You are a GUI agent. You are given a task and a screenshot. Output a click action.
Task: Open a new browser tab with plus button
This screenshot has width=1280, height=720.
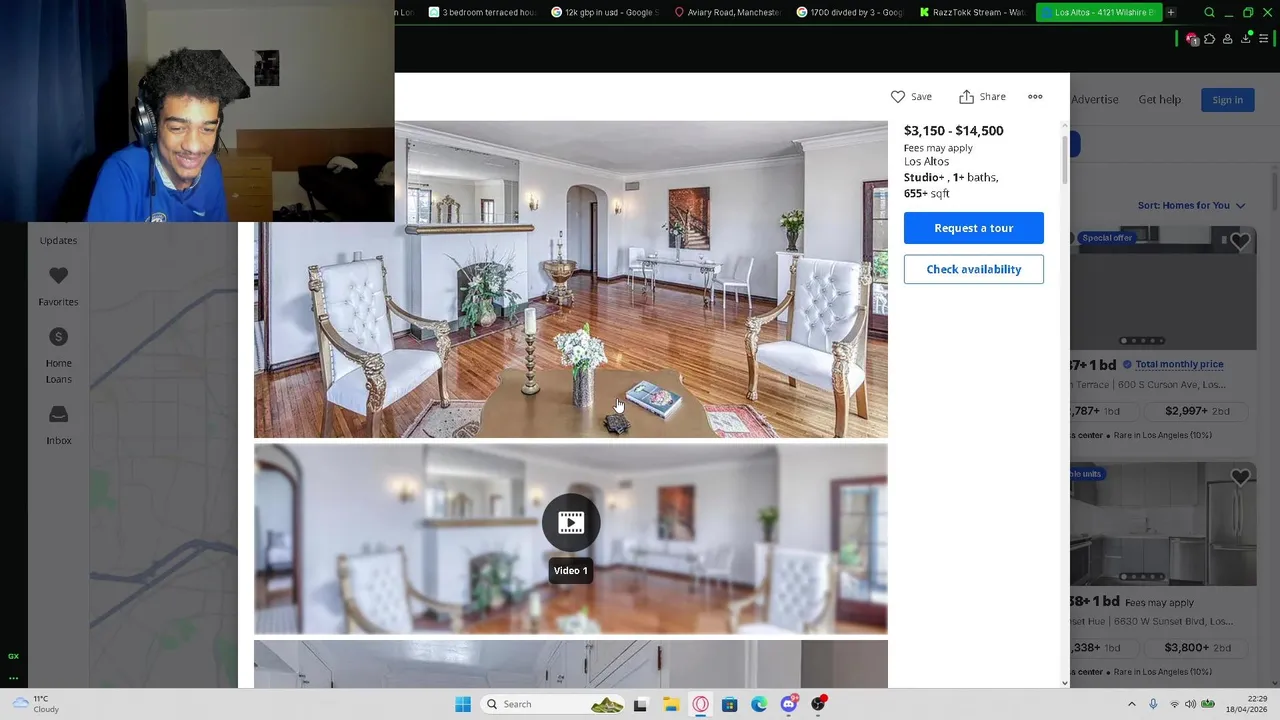point(1171,12)
